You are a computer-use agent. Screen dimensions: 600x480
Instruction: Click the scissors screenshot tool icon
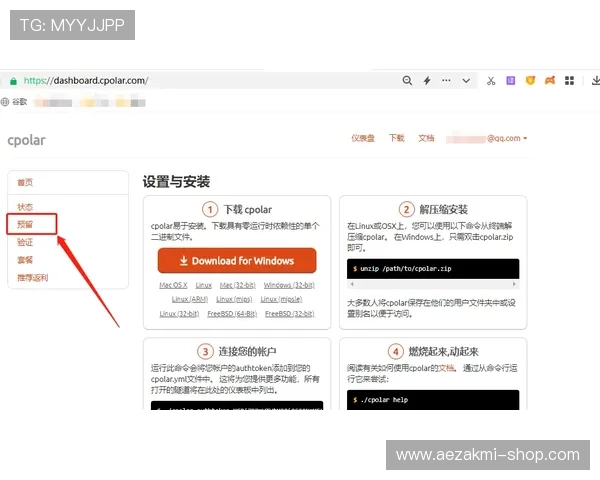click(491, 81)
